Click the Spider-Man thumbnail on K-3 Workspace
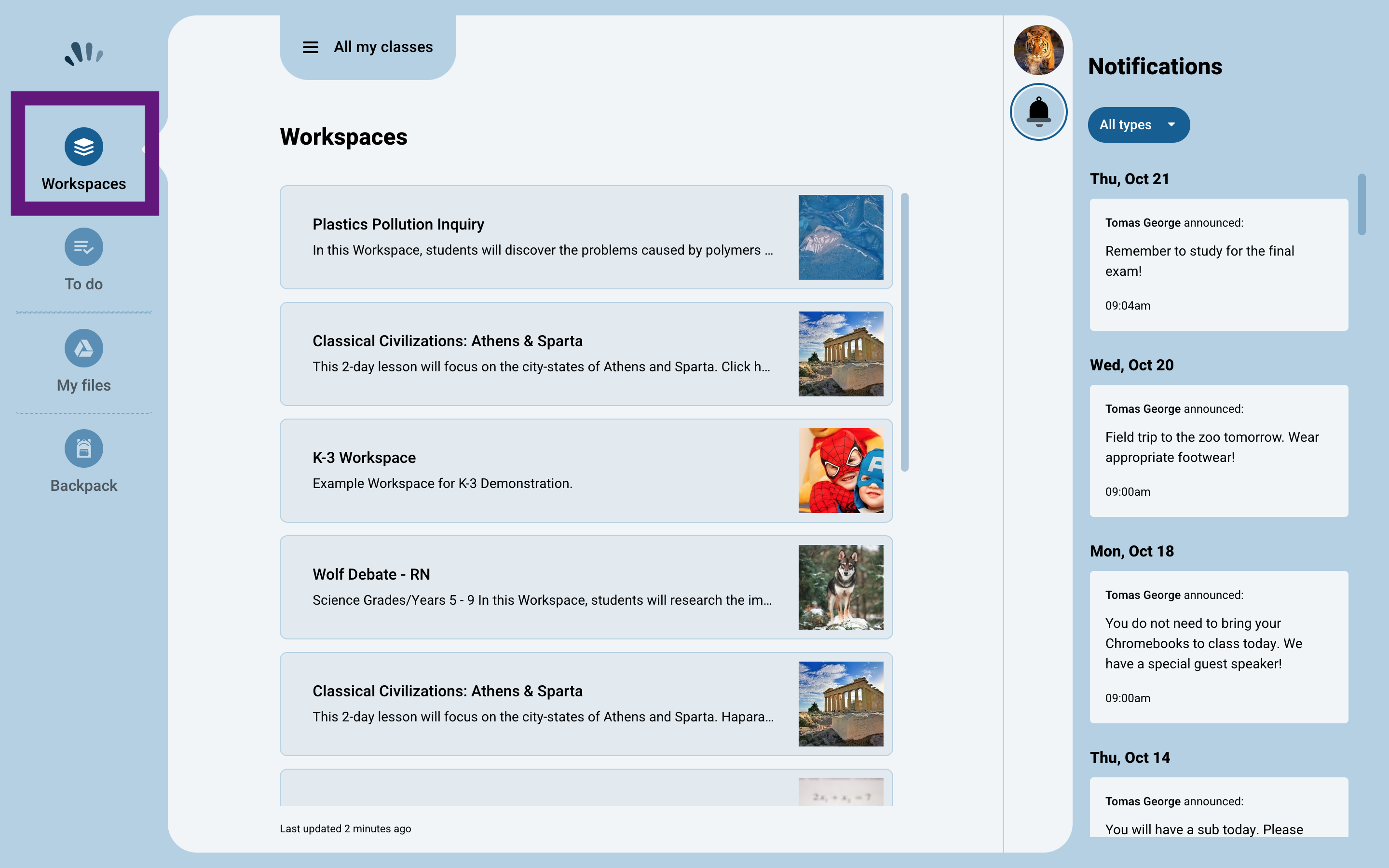 pos(840,470)
